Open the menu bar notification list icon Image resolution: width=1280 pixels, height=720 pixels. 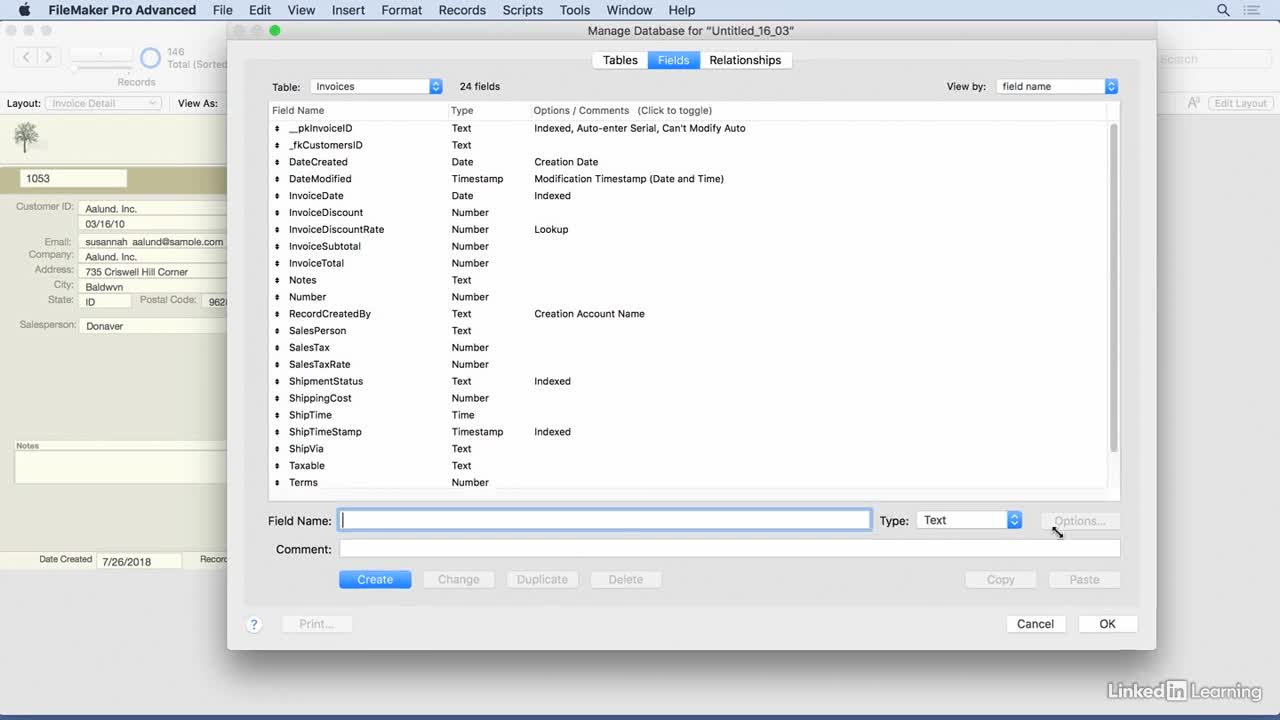[x=1252, y=10]
